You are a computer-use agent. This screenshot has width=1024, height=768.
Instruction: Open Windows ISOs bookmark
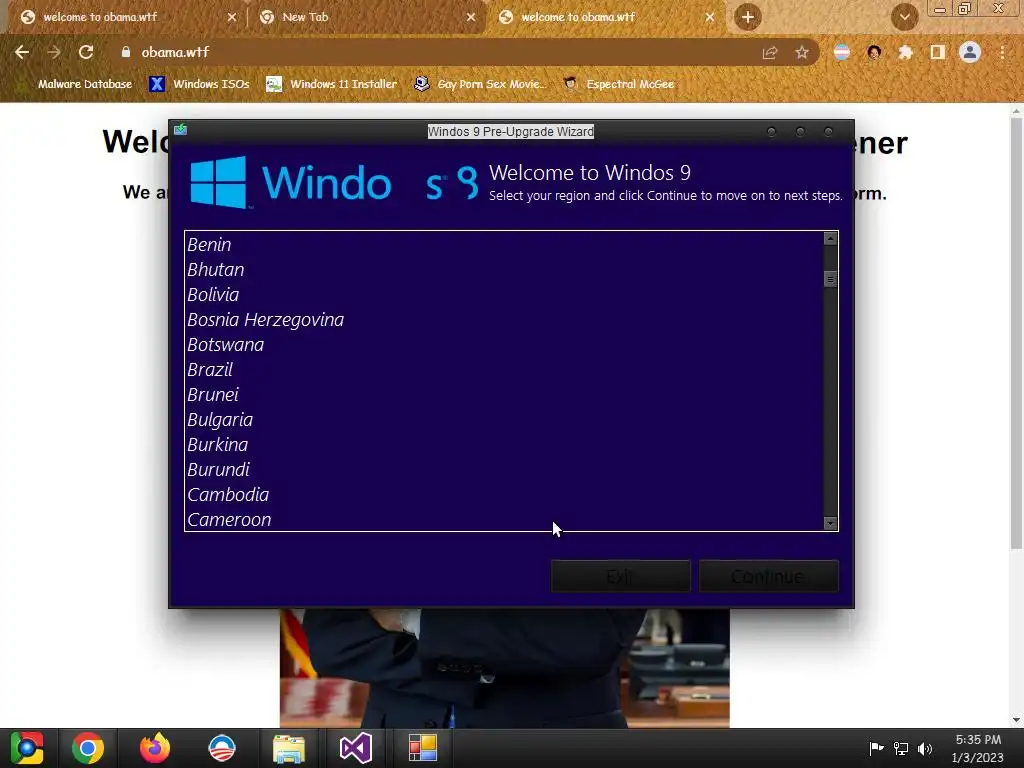point(199,84)
